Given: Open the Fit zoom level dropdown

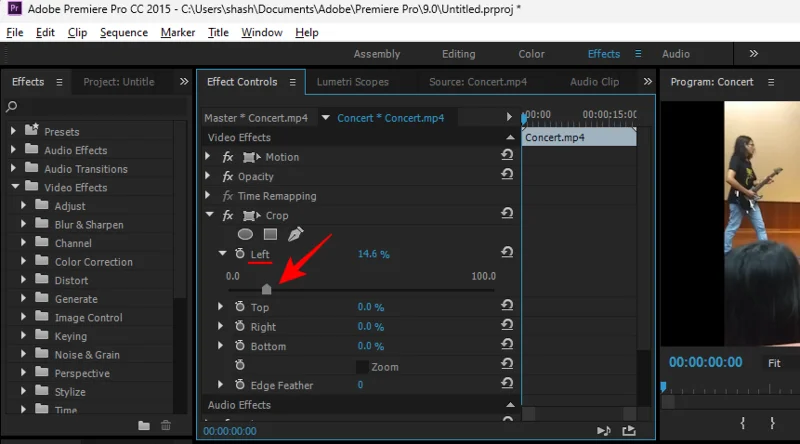Looking at the screenshot, I should [780, 363].
